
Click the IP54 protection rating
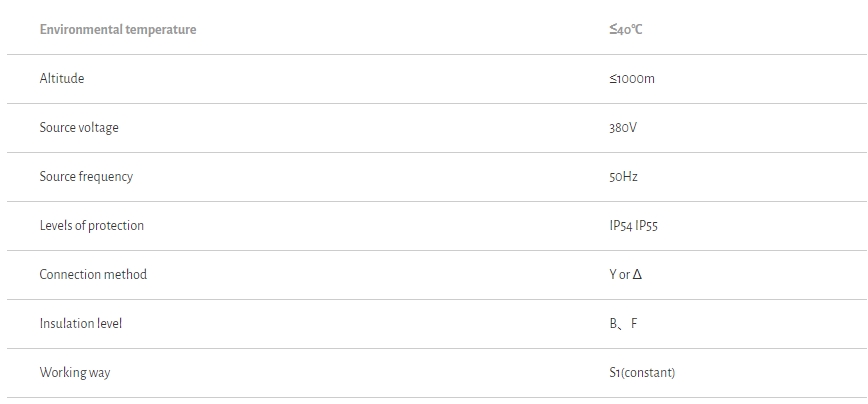click(x=620, y=226)
